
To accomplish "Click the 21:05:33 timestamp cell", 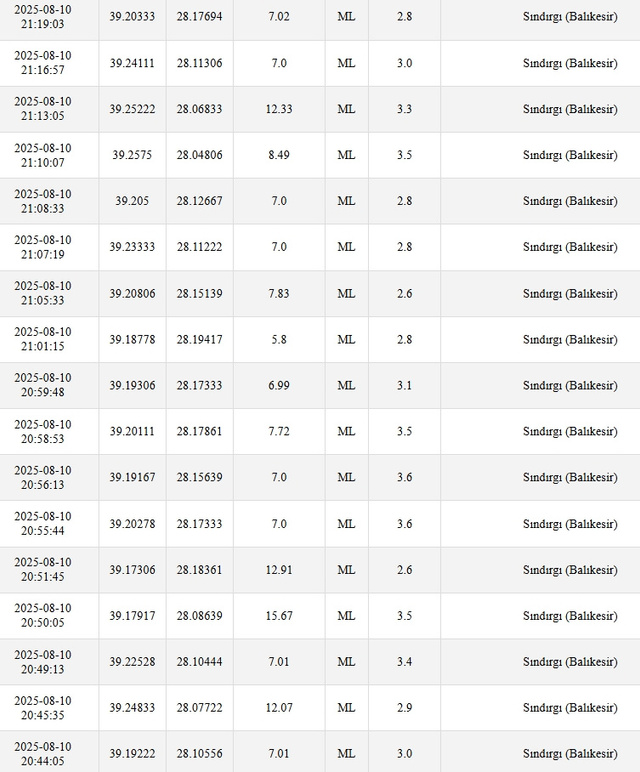I will (43, 293).
